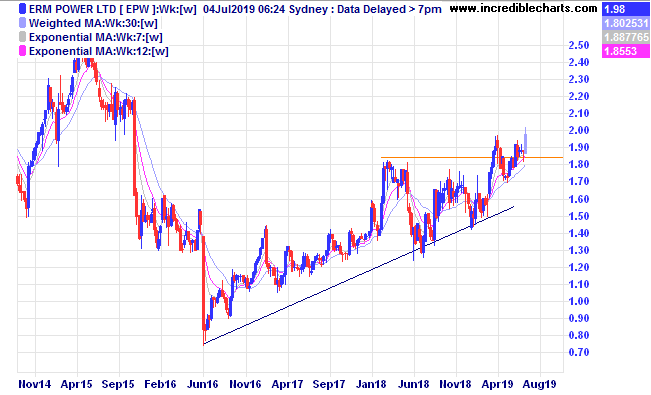
Task: Select the 'ERM POWER LTD [ EPW ]:Wk:[w]' title
Action: pos(113,9)
